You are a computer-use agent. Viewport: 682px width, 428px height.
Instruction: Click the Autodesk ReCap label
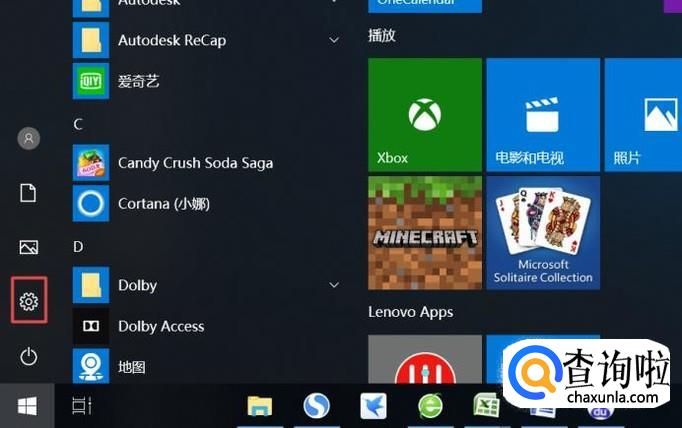(x=172, y=40)
